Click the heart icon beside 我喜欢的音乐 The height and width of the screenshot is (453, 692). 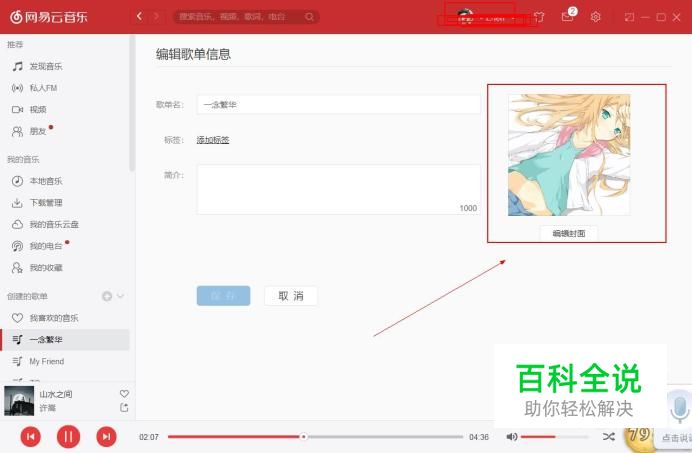[17, 318]
